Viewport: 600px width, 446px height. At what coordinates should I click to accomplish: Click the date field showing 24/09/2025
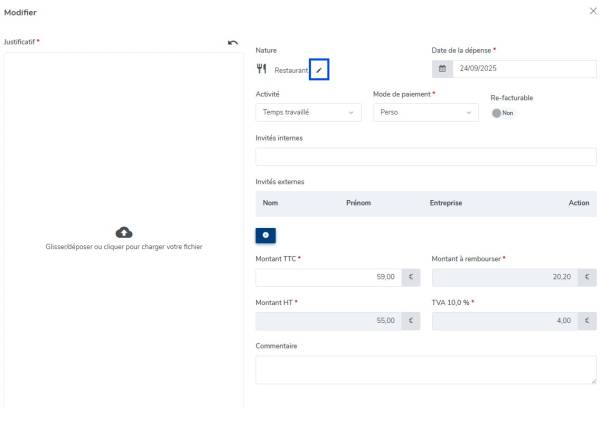click(524, 70)
